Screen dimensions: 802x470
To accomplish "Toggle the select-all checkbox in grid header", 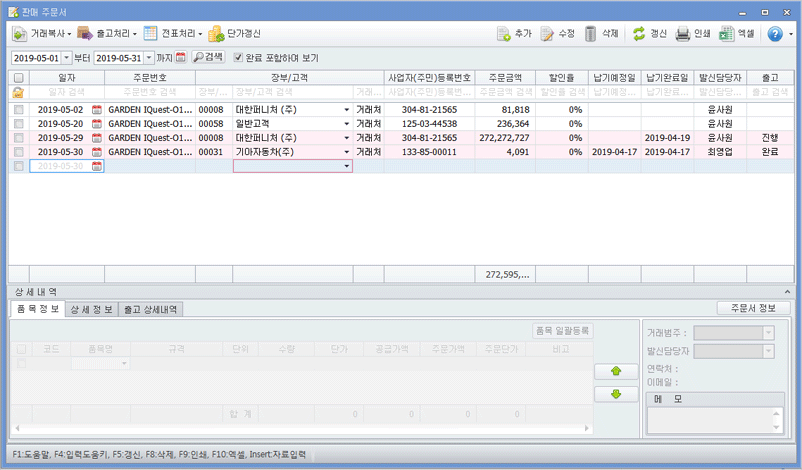I will [x=18, y=77].
